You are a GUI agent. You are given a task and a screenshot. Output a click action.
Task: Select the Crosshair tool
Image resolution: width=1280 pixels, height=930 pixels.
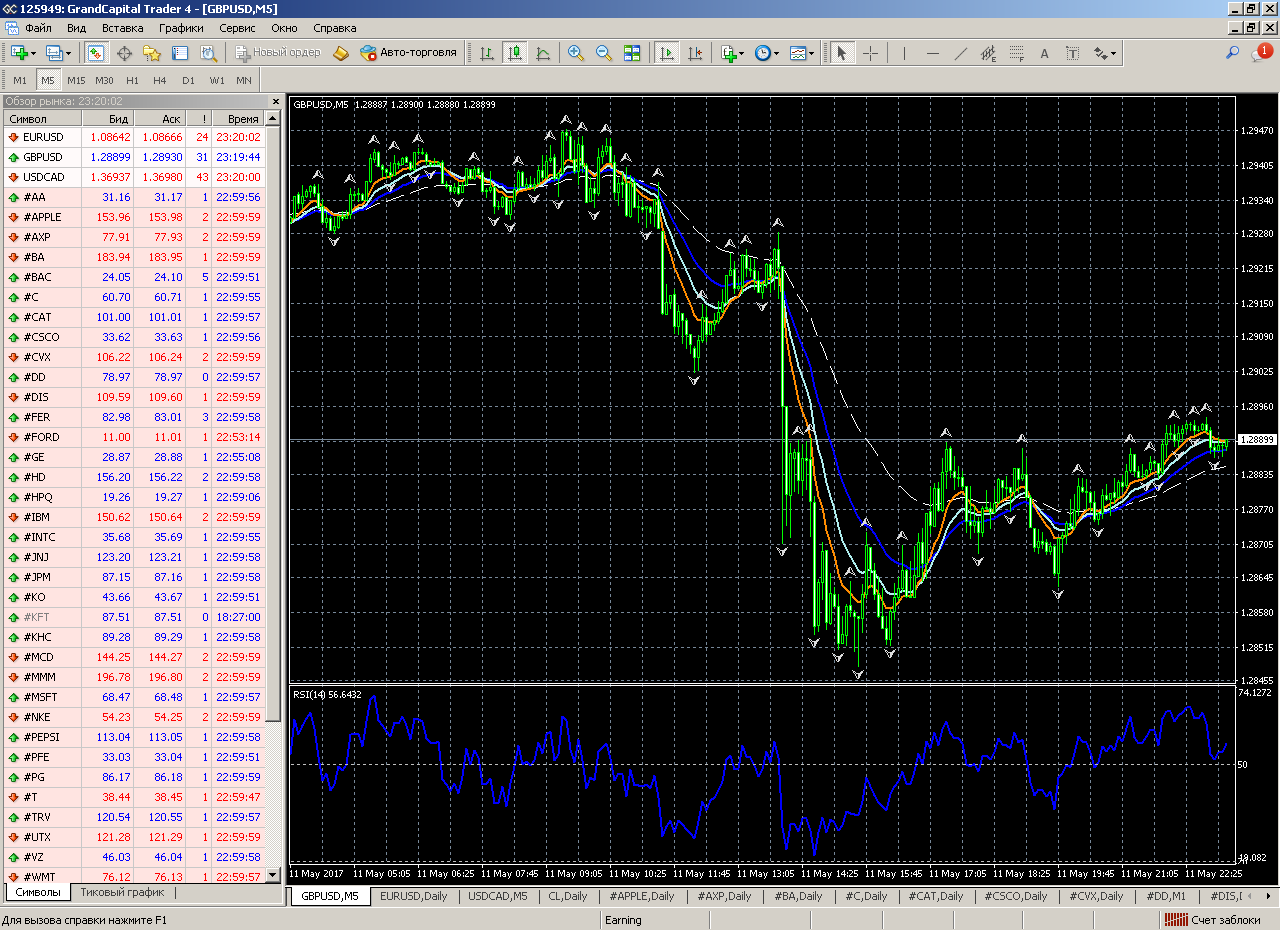pyautogui.click(x=870, y=53)
